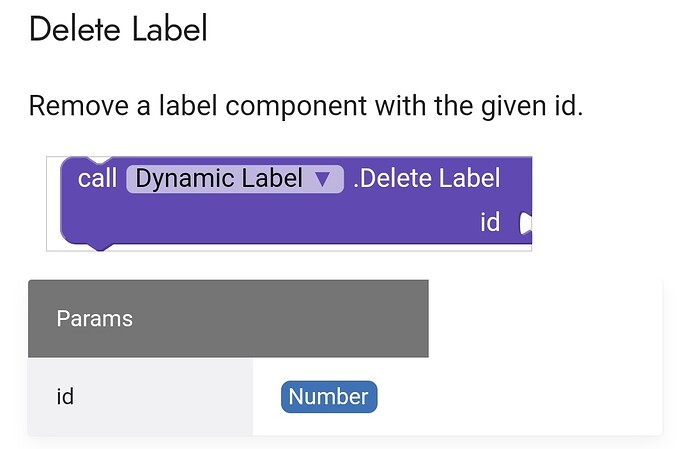Image resolution: width=690 pixels, height=449 pixels.
Task: Click the dropdown arrow beside Dynamic Label
Action: tap(323, 179)
